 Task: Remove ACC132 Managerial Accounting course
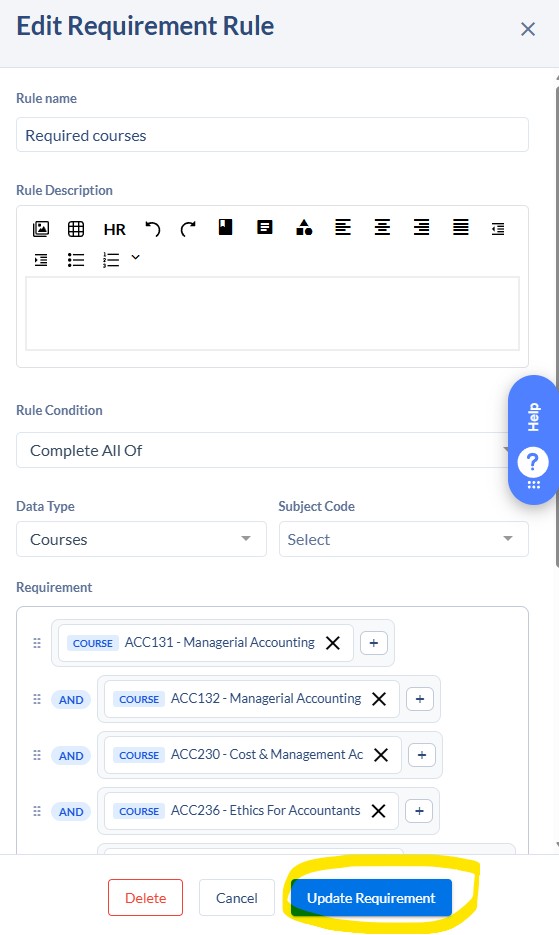[379, 699]
